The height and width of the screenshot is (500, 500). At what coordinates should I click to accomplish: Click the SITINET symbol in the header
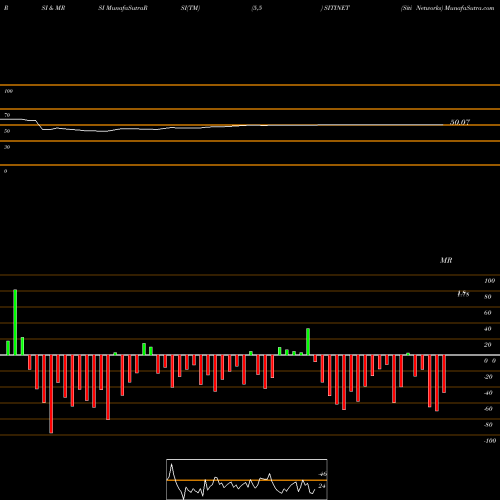[337, 8]
